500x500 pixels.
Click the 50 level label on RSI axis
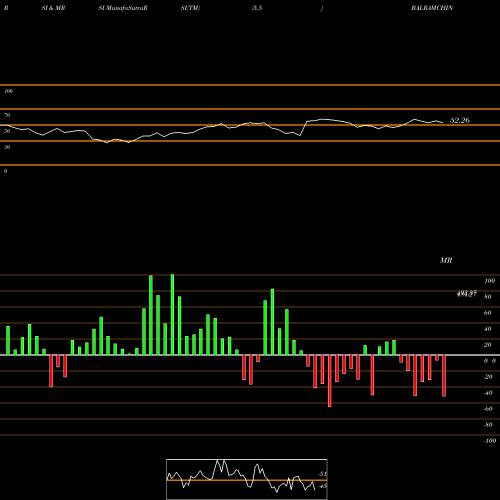[x=7, y=131]
